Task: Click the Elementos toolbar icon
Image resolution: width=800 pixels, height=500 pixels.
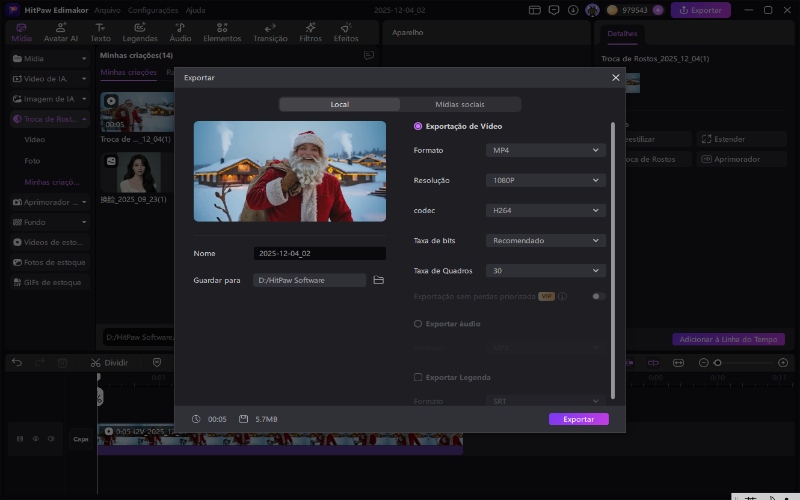Action: (222, 32)
